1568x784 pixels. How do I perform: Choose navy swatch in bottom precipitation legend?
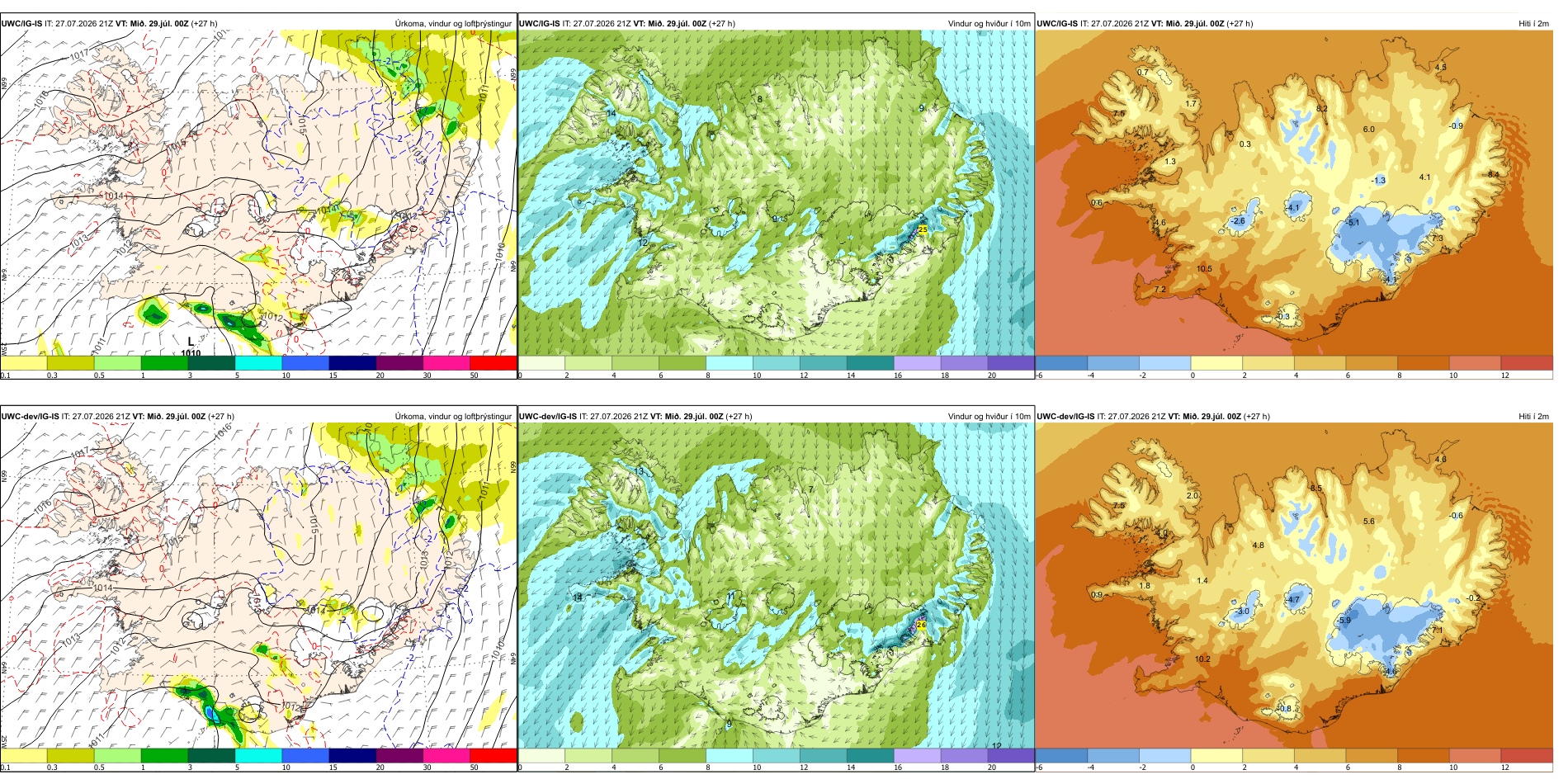point(352,755)
